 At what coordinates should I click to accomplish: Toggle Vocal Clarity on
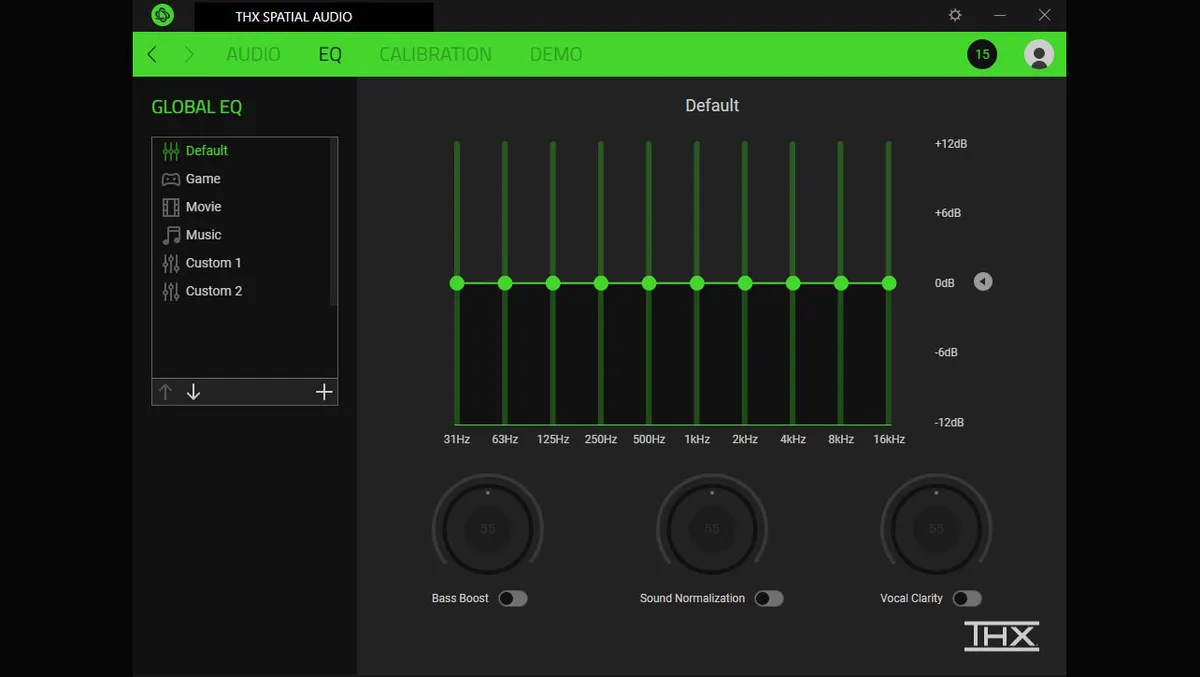coord(966,598)
